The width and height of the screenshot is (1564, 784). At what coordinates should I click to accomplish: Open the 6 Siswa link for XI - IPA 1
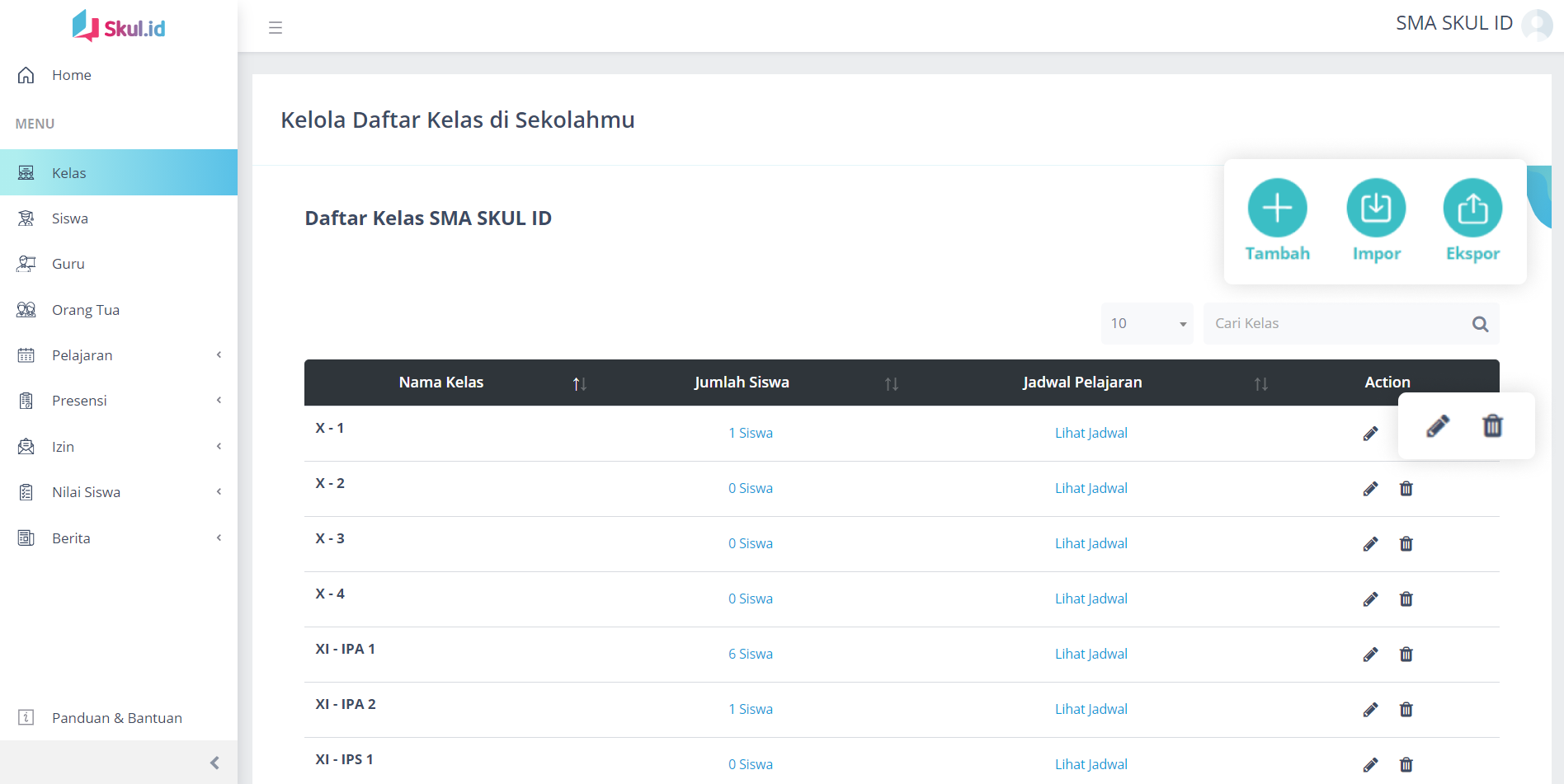click(750, 655)
